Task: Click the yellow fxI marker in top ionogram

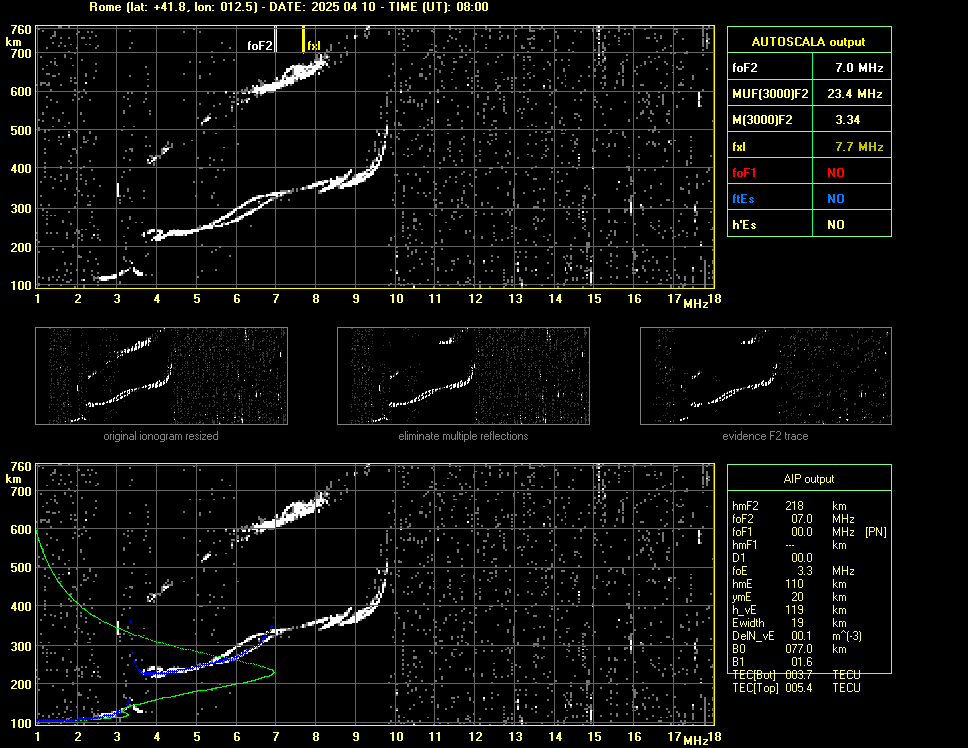Action: [x=303, y=39]
